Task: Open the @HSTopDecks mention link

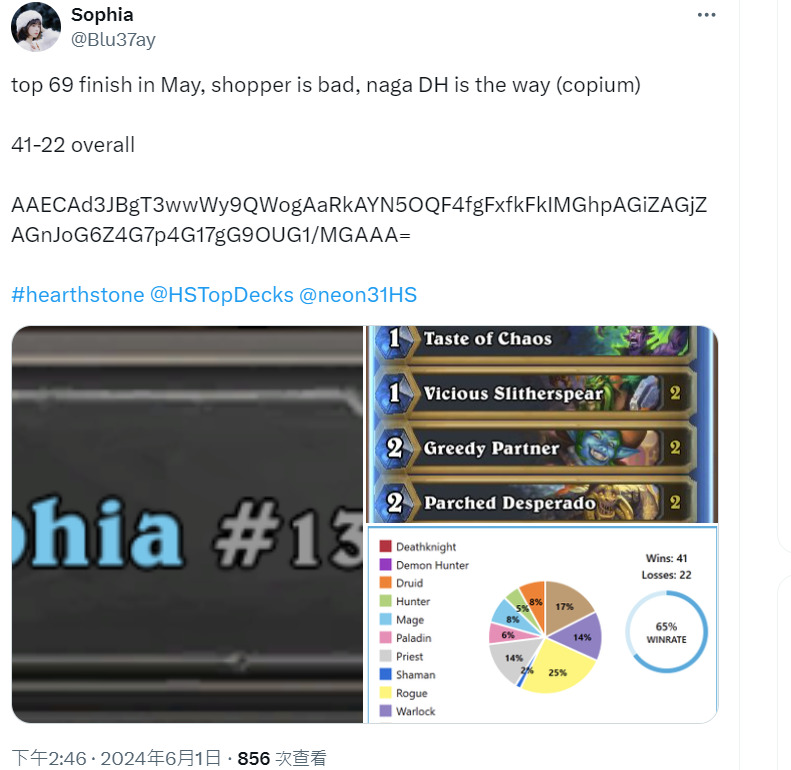Action: (221, 295)
